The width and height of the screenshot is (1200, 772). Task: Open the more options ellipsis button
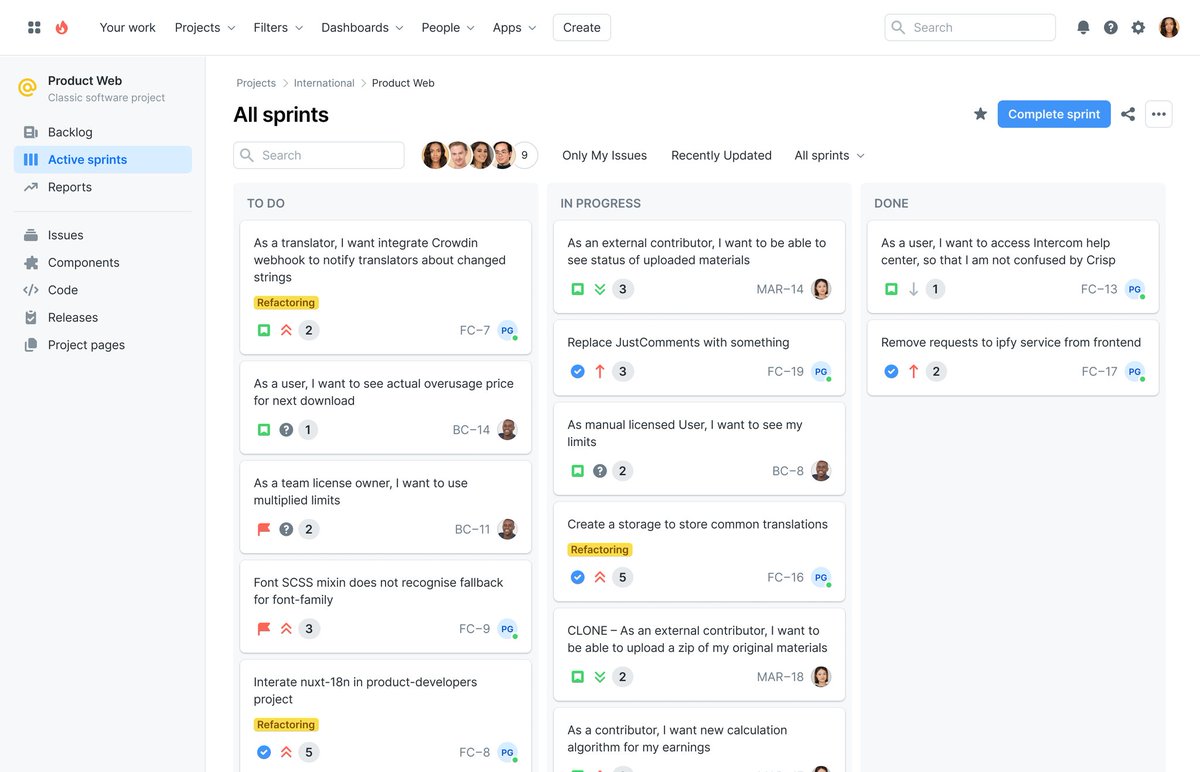[x=1159, y=114]
